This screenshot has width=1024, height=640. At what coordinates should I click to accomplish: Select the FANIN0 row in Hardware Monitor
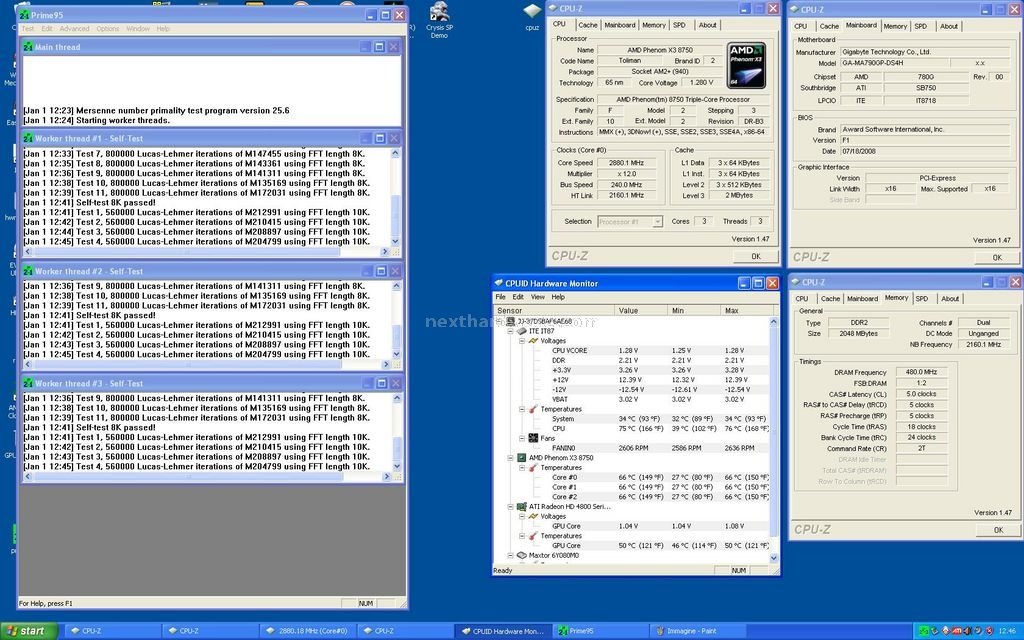tap(660, 448)
